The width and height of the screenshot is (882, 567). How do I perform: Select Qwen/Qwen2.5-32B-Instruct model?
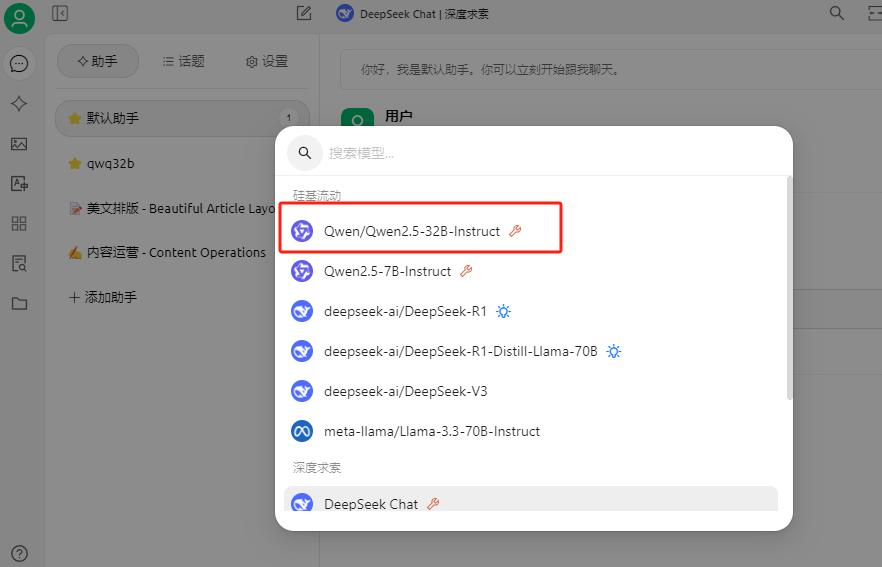tap(411, 231)
